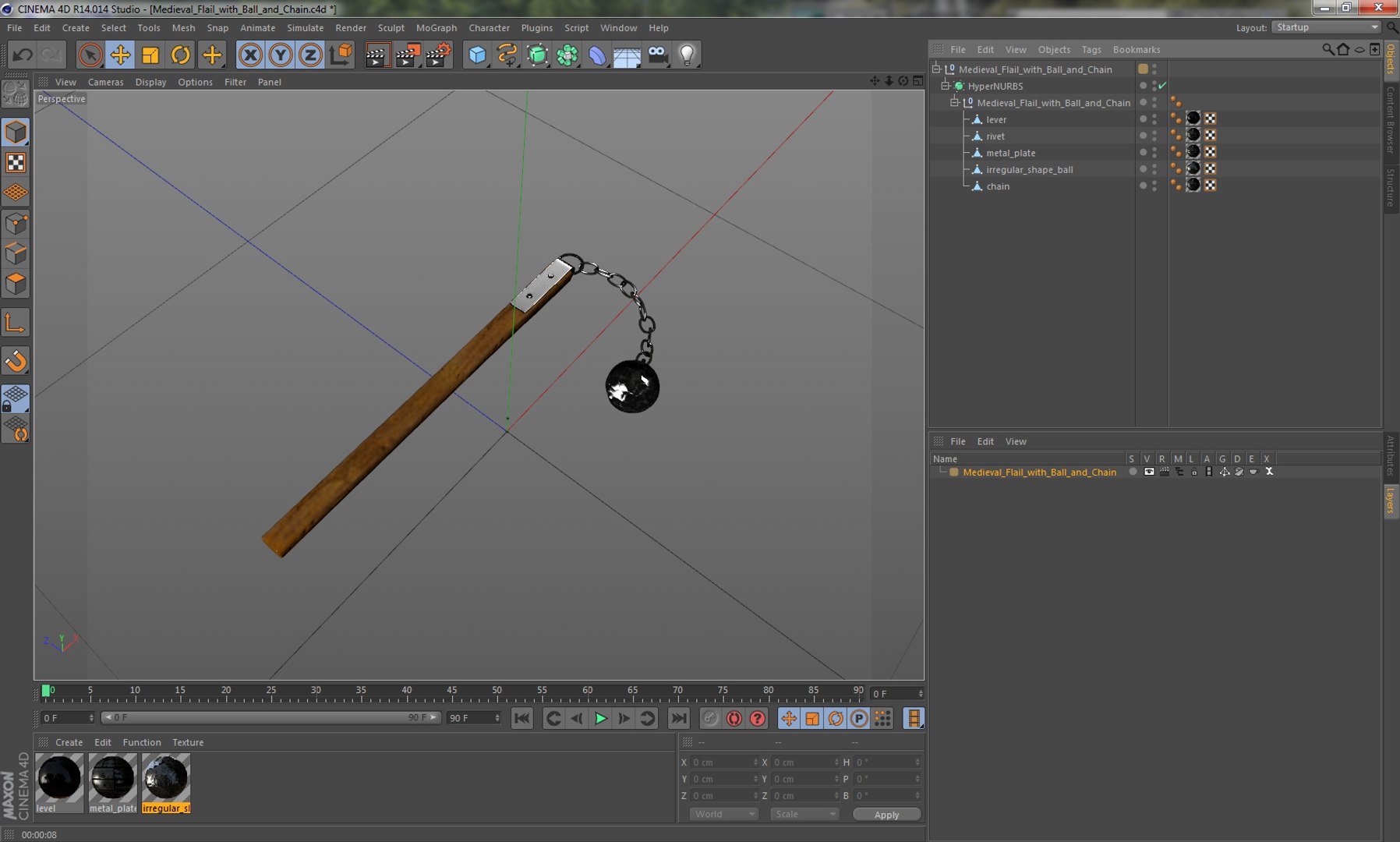1400x842 pixels.
Task: Toggle X axis lock
Action: (x=250, y=55)
